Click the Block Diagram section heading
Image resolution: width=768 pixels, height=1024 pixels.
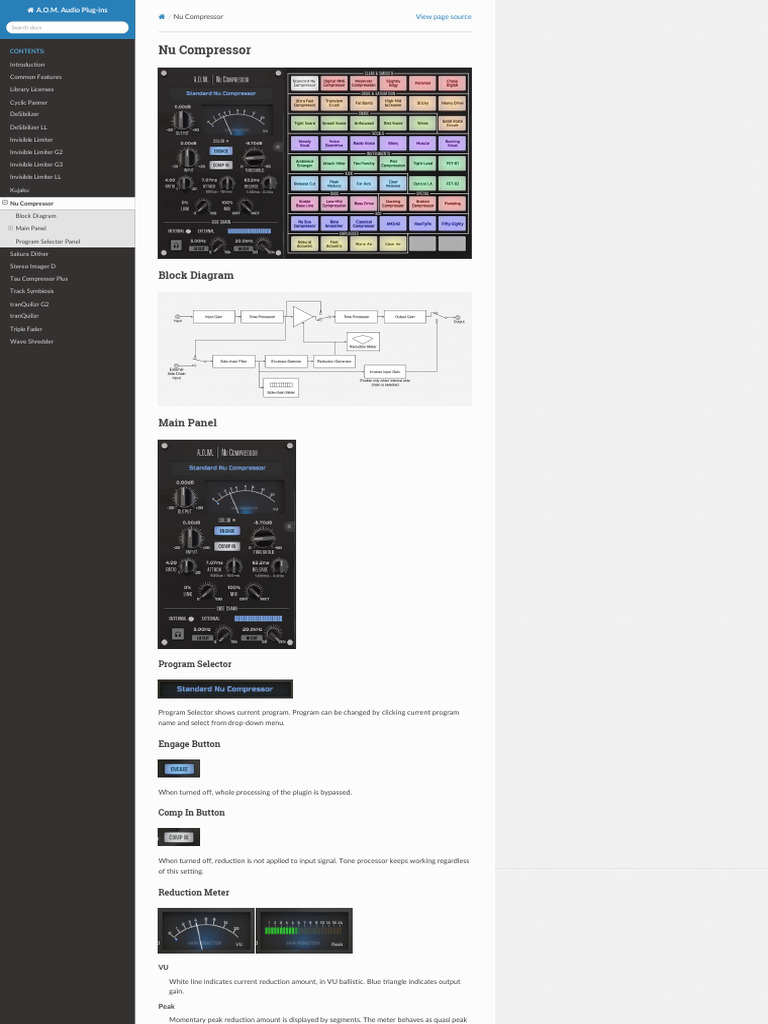(196, 276)
